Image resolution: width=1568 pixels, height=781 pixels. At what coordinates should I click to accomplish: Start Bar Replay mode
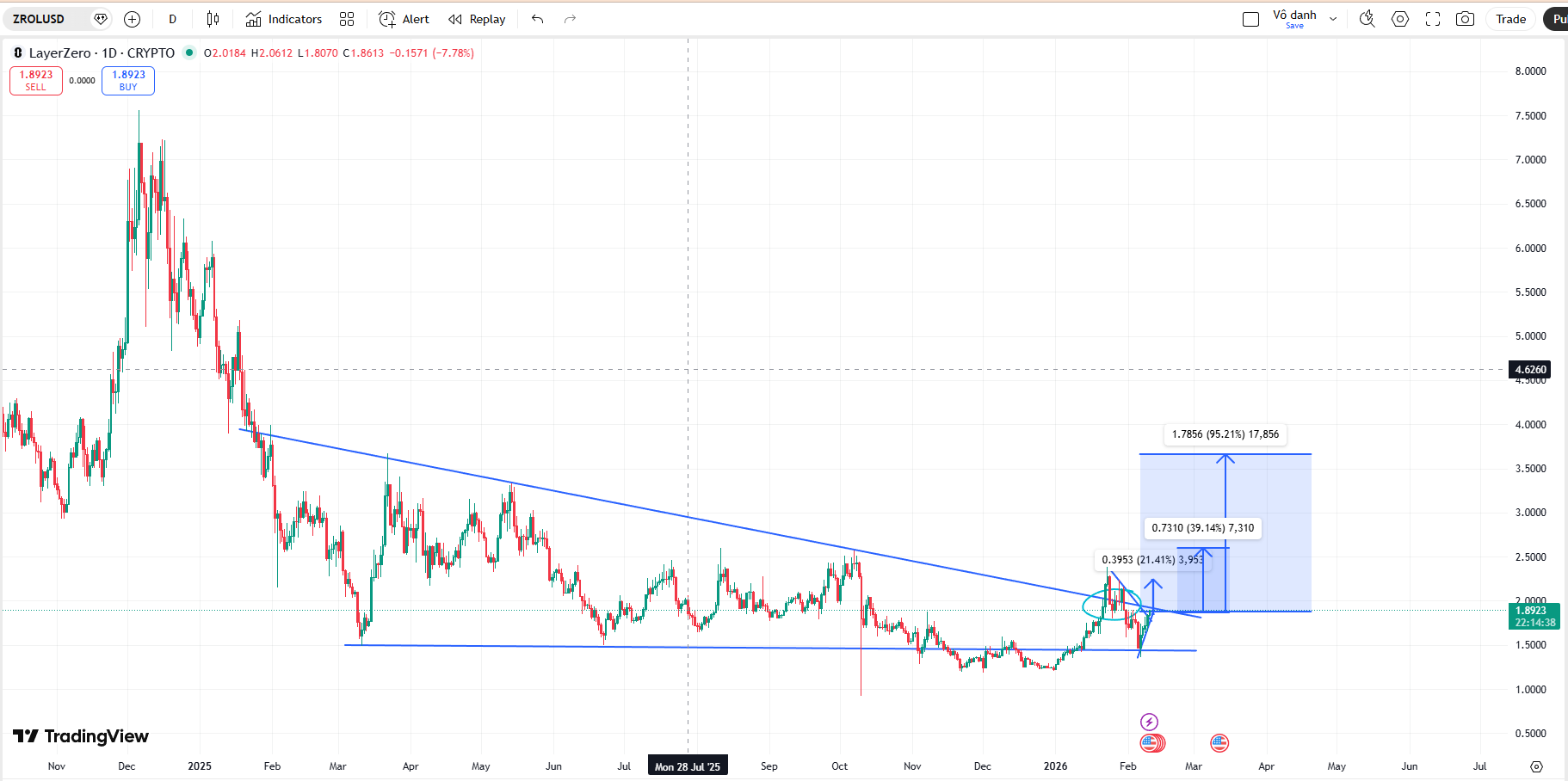pos(477,19)
